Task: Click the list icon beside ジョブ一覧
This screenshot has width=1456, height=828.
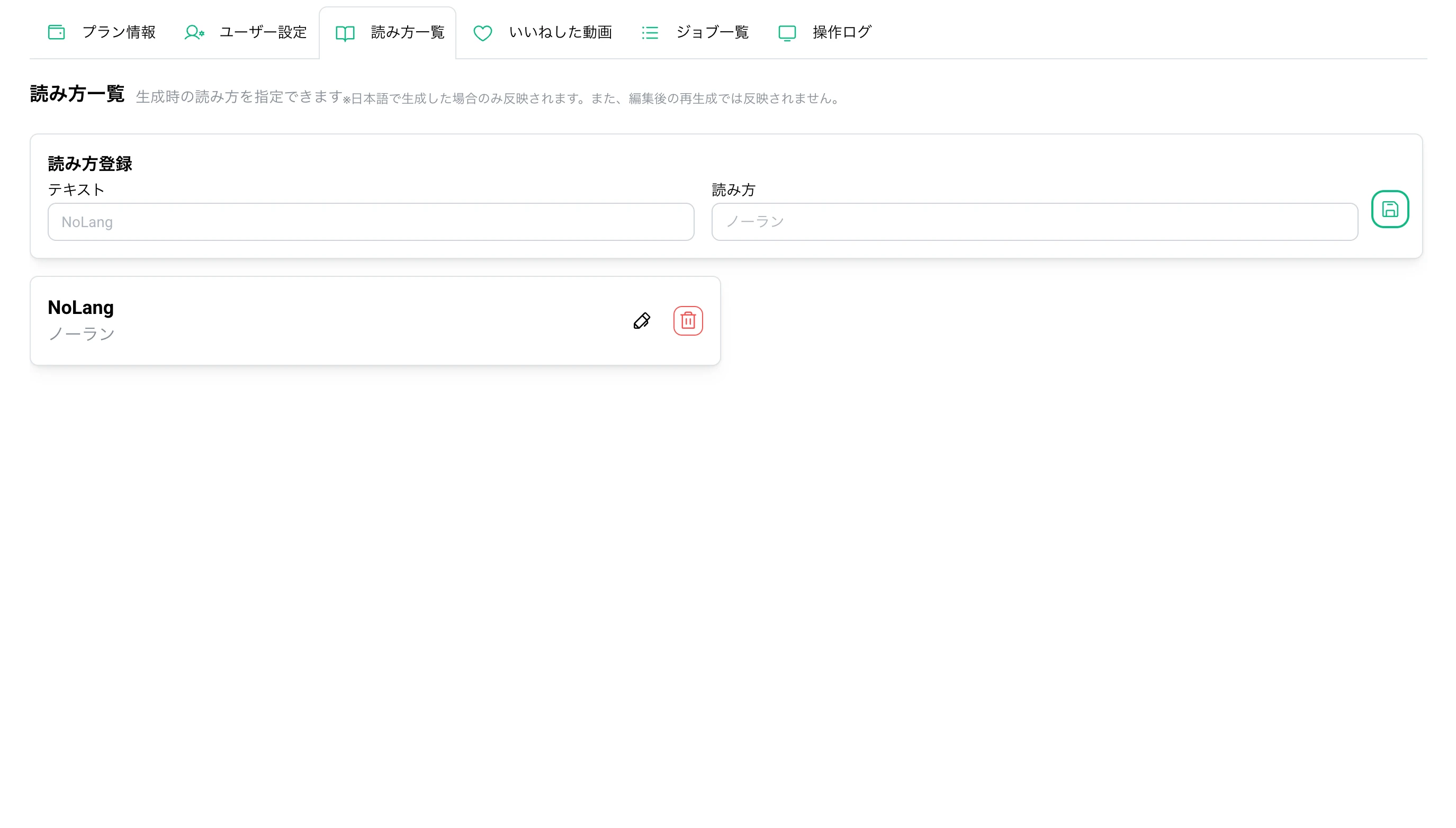Action: [x=650, y=32]
